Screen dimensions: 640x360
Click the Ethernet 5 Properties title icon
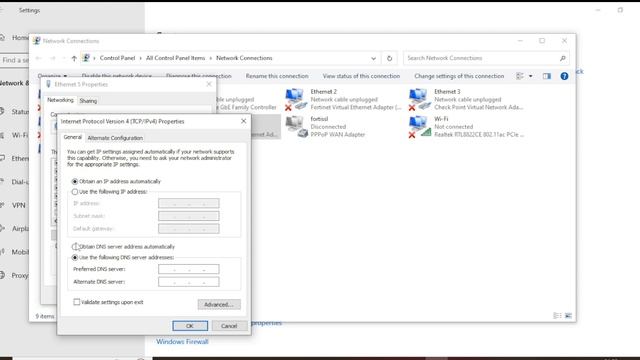(x=48, y=84)
